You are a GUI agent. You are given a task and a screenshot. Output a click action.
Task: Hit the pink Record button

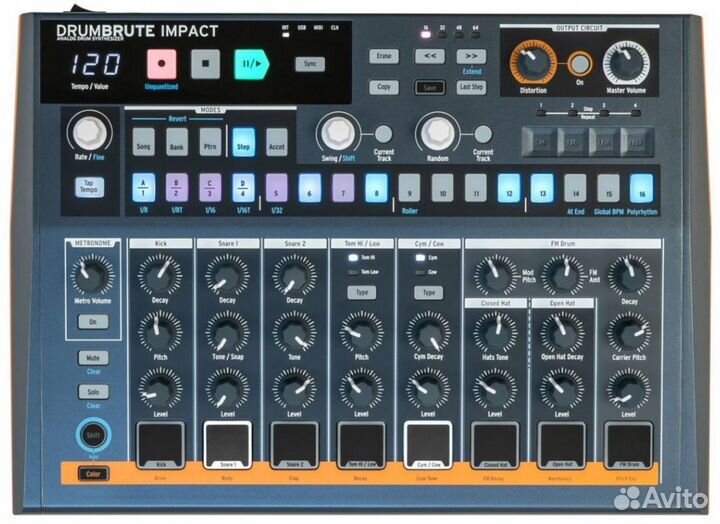tap(162, 64)
